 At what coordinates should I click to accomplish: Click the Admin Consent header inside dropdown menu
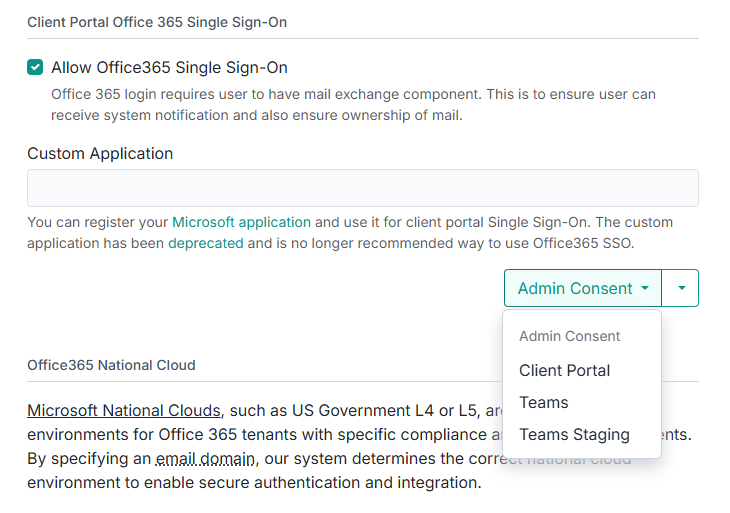[x=569, y=336]
